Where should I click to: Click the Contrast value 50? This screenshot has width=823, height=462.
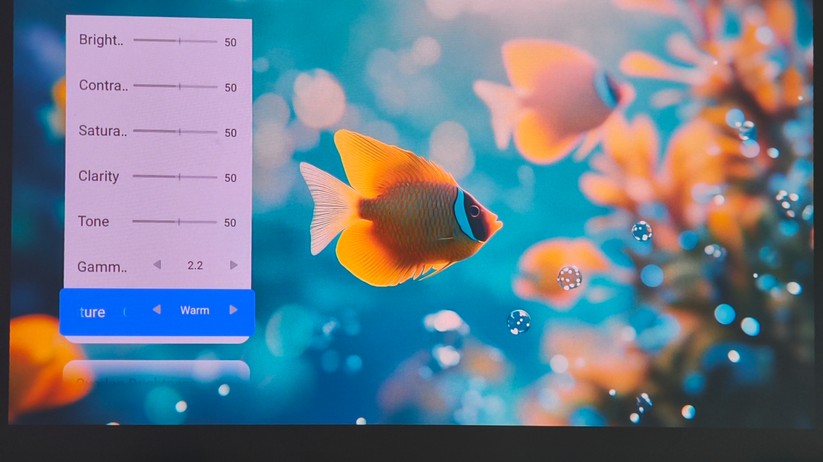(x=230, y=88)
